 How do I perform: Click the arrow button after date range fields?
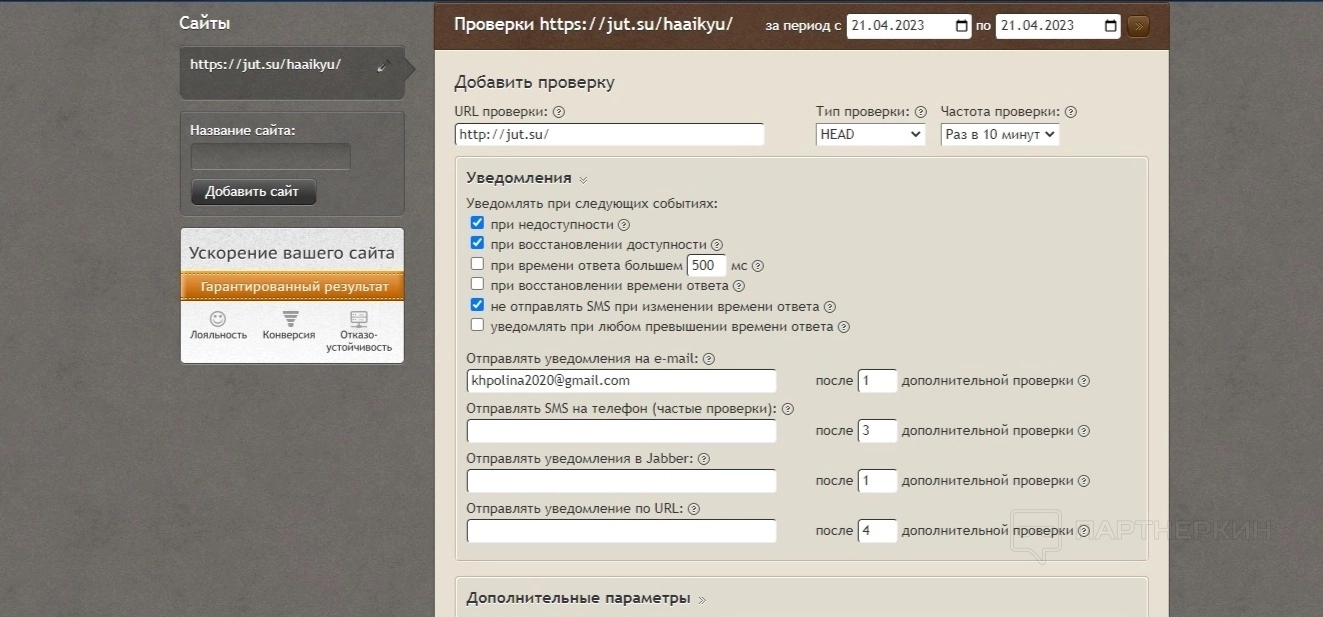coord(1138,26)
